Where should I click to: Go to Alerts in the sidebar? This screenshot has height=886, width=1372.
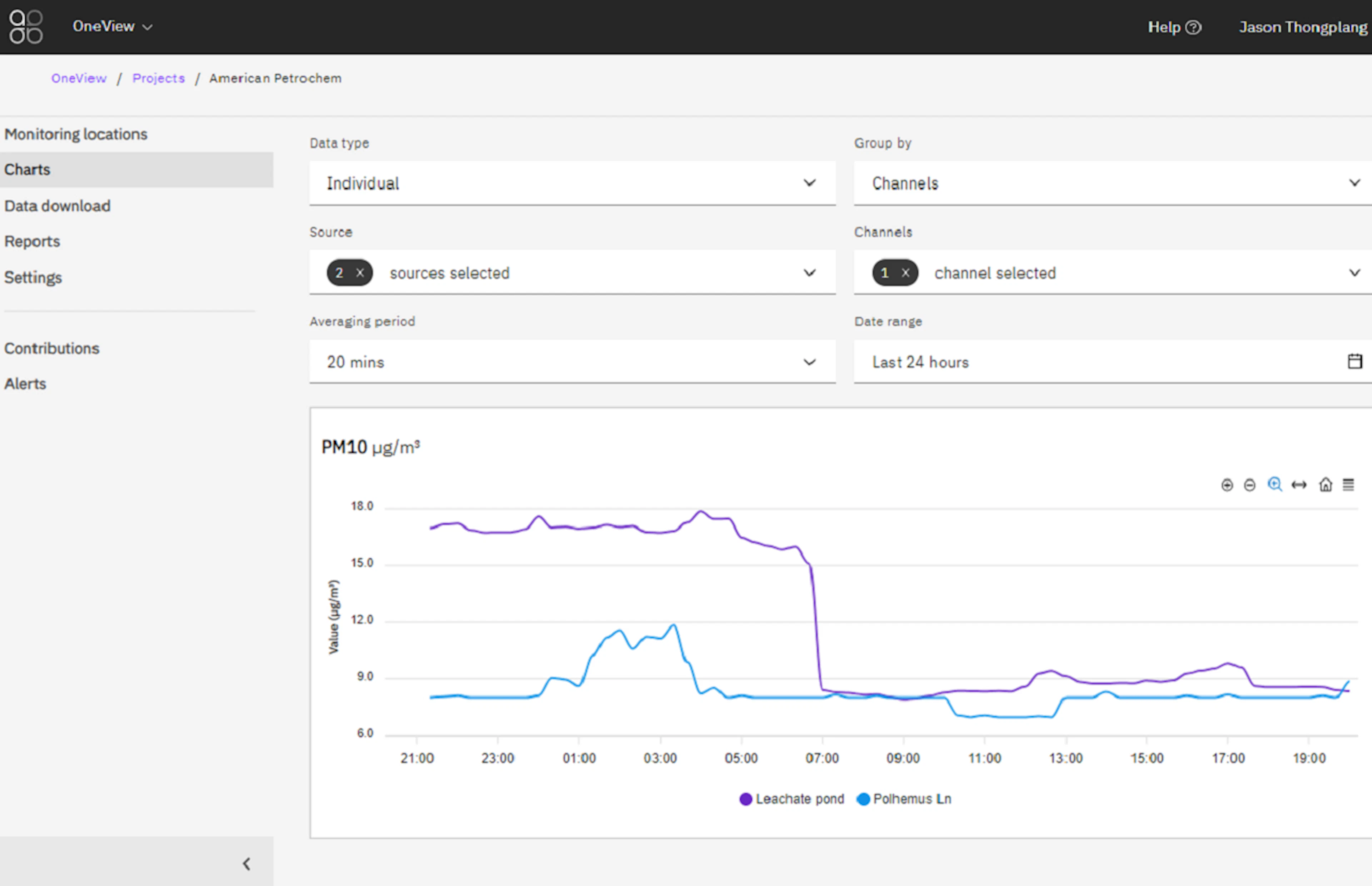click(25, 384)
